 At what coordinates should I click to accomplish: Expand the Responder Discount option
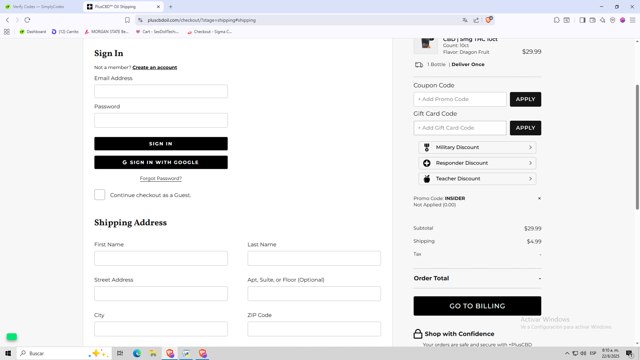tap(477, 163)
